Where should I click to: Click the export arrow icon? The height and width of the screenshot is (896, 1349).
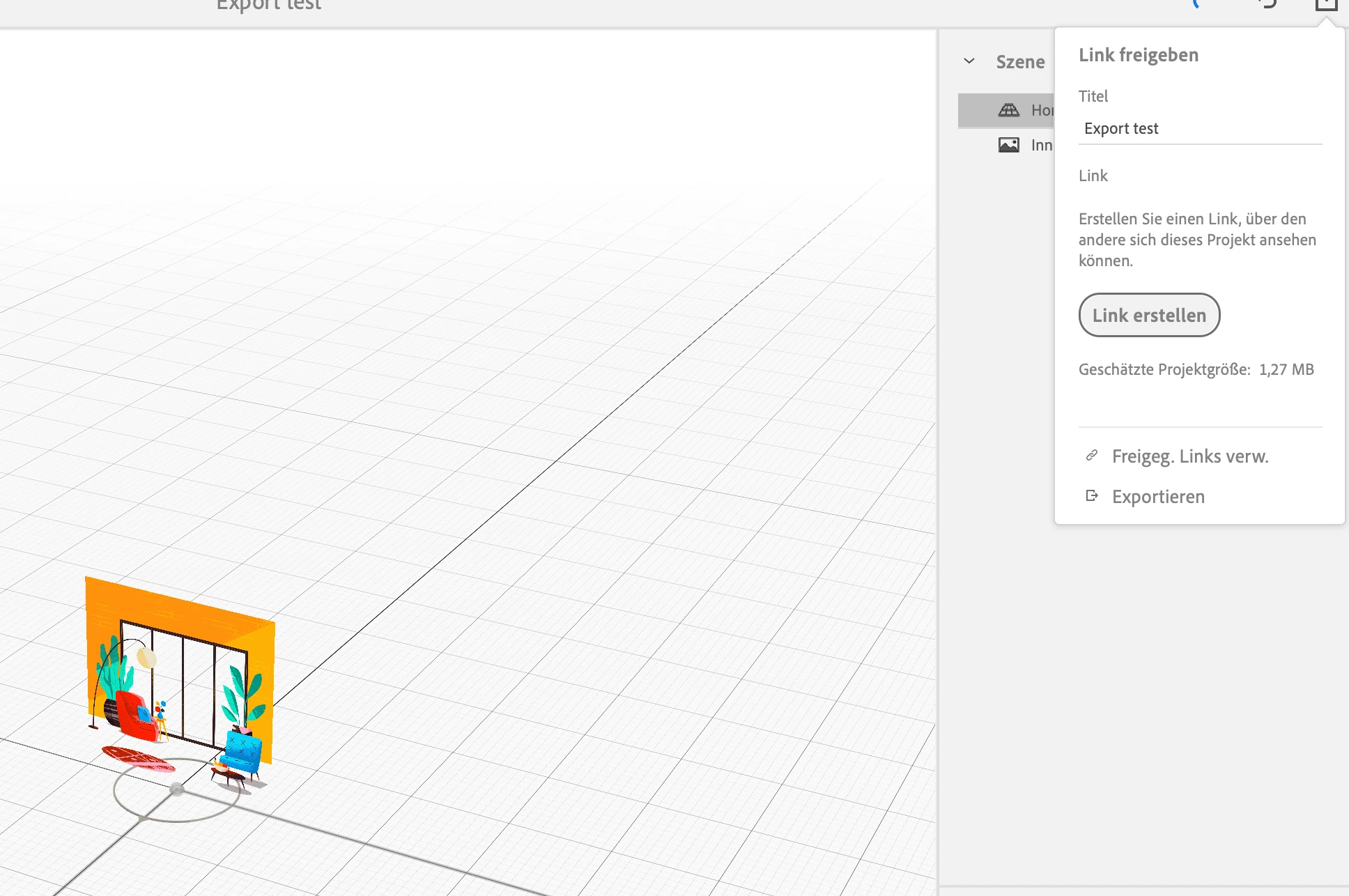click(x=1092, y=496)
